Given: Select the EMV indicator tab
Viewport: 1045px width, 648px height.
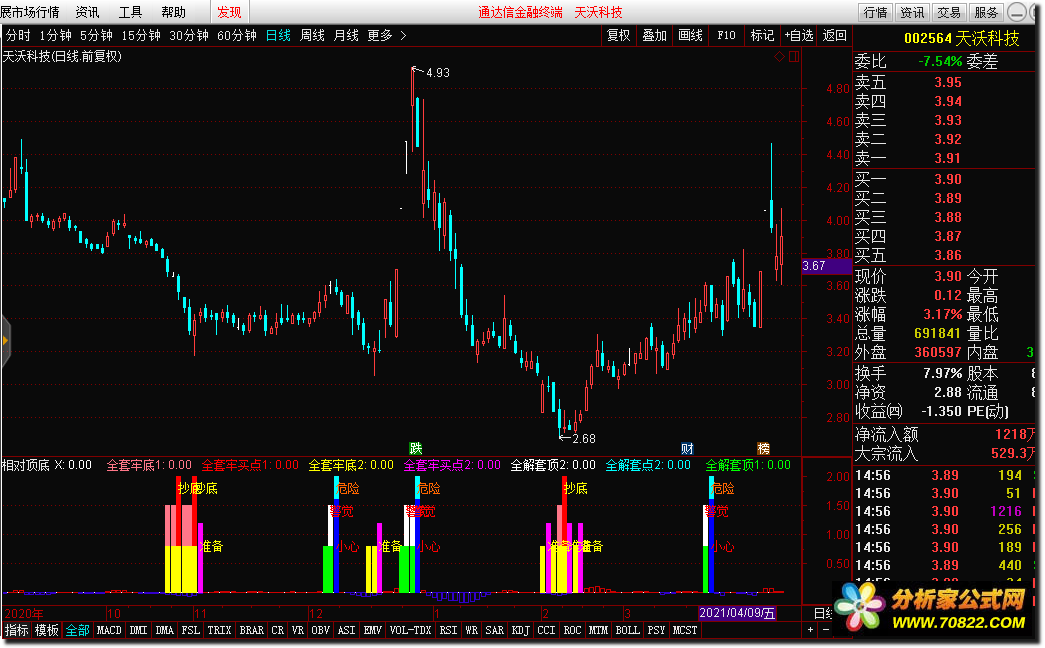Looking at the screenshot, I should [x=373, y=630].
